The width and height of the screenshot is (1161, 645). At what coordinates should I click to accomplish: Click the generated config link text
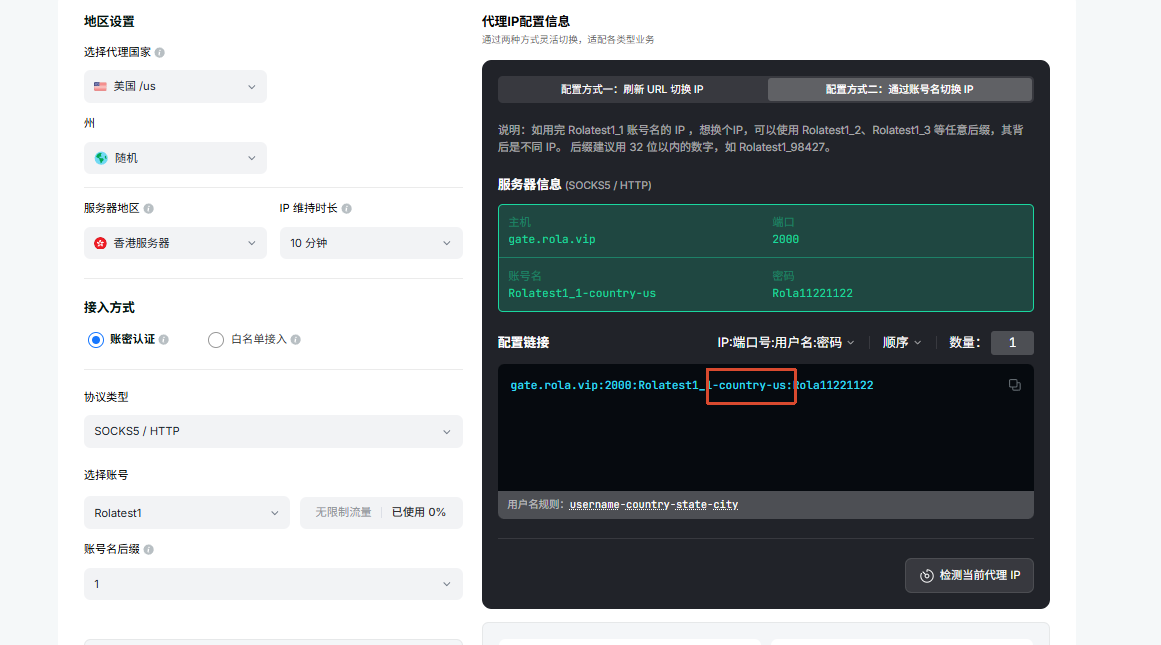692,385
